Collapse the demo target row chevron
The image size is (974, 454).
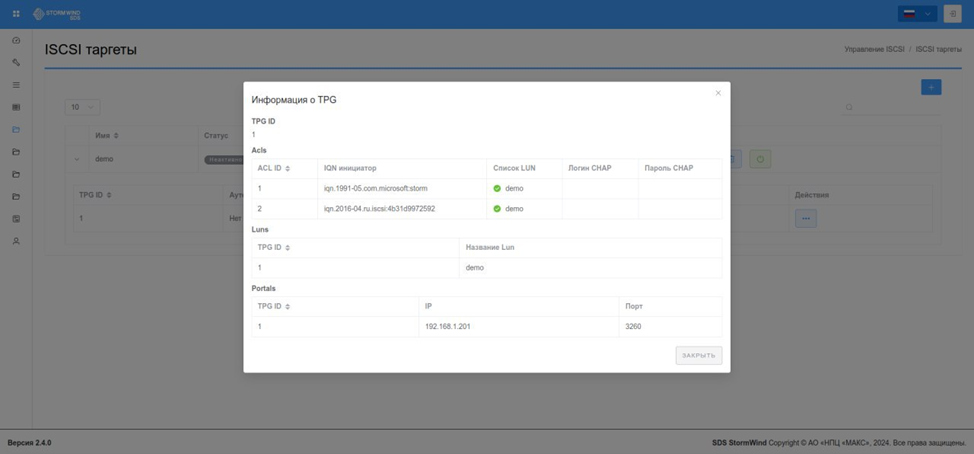click(x=77, y=159)
